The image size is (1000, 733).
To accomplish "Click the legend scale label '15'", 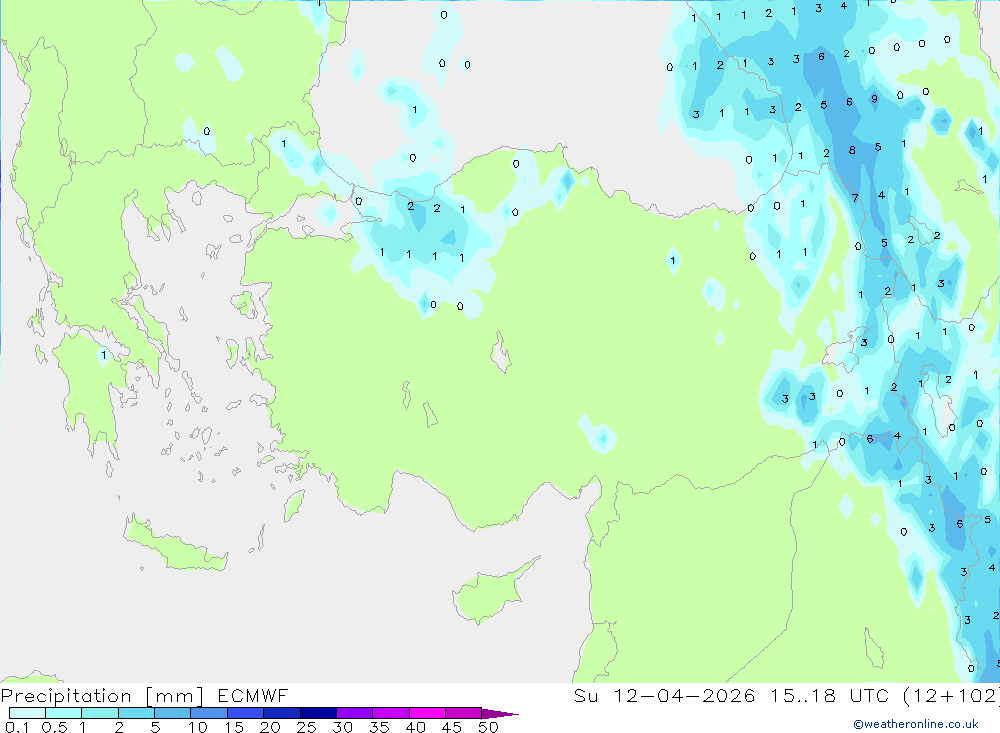I will (x=234, y=727).
